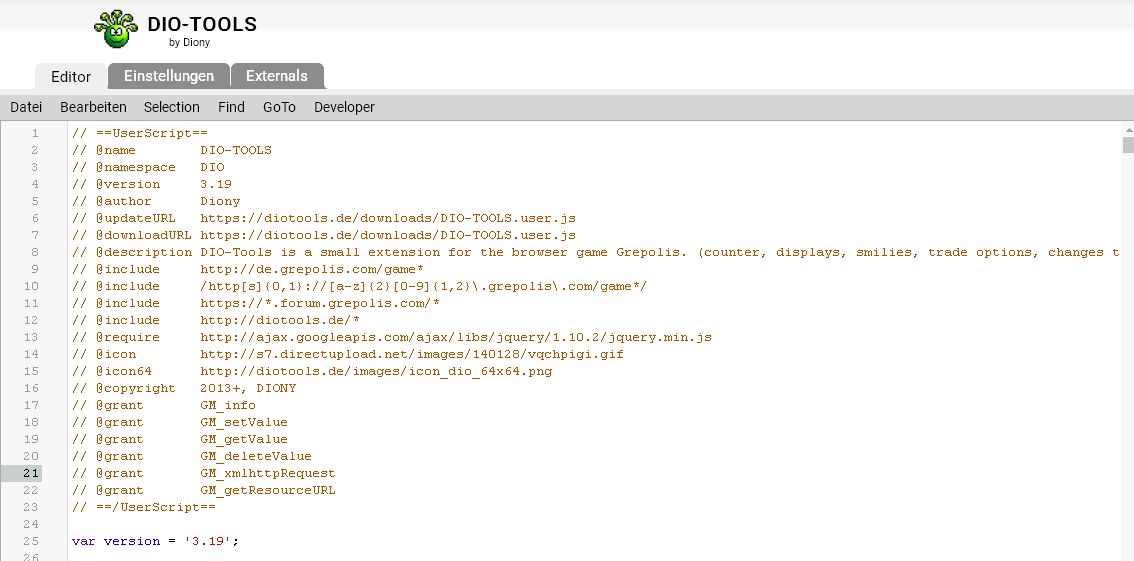
Task: Switch to the Editor tab
Action: pyautogui.click(x=71, y=77)
